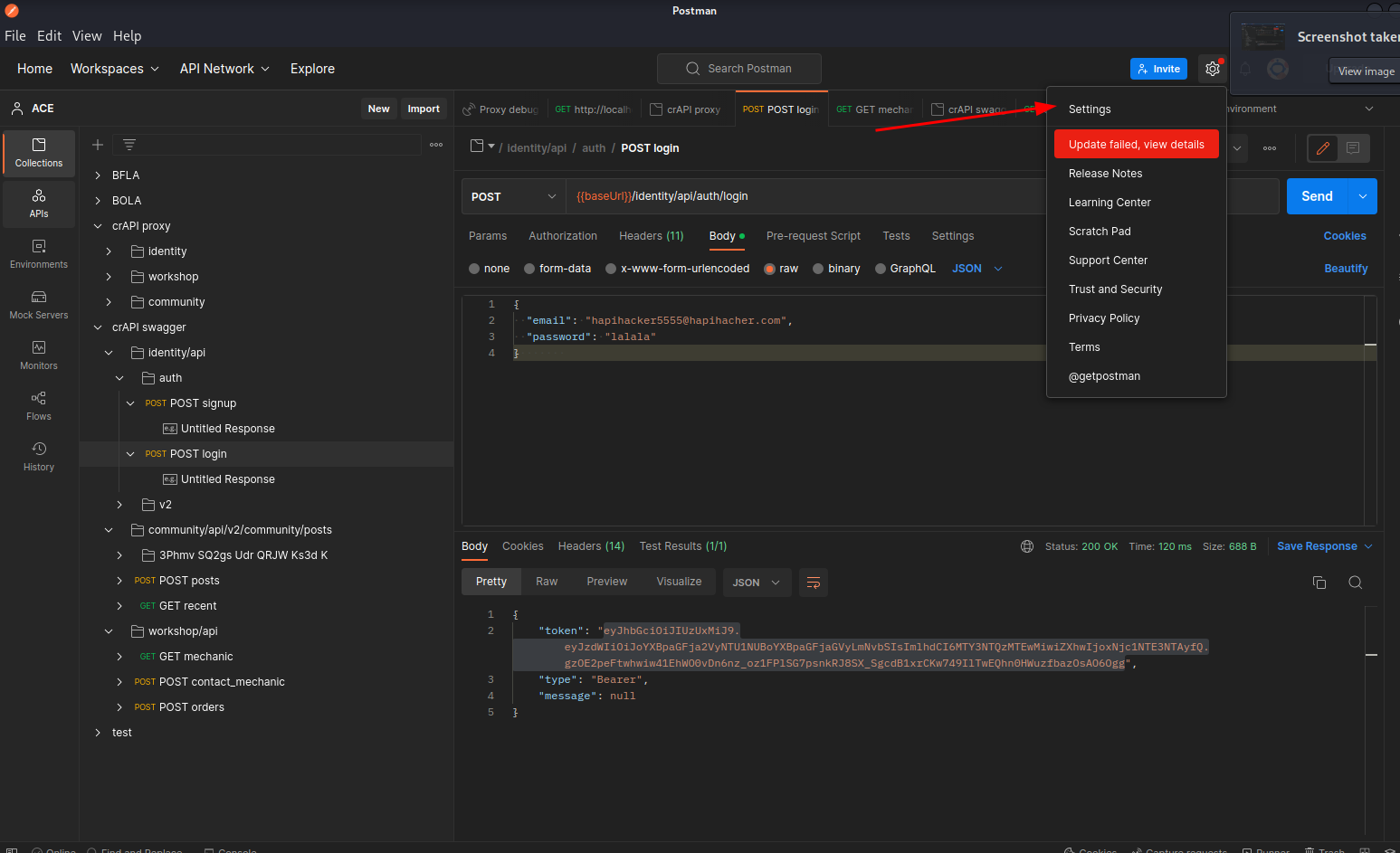This screenshot has height=853, width=1400.
Task: Open Flows in the sidebar
Action: 39,405
